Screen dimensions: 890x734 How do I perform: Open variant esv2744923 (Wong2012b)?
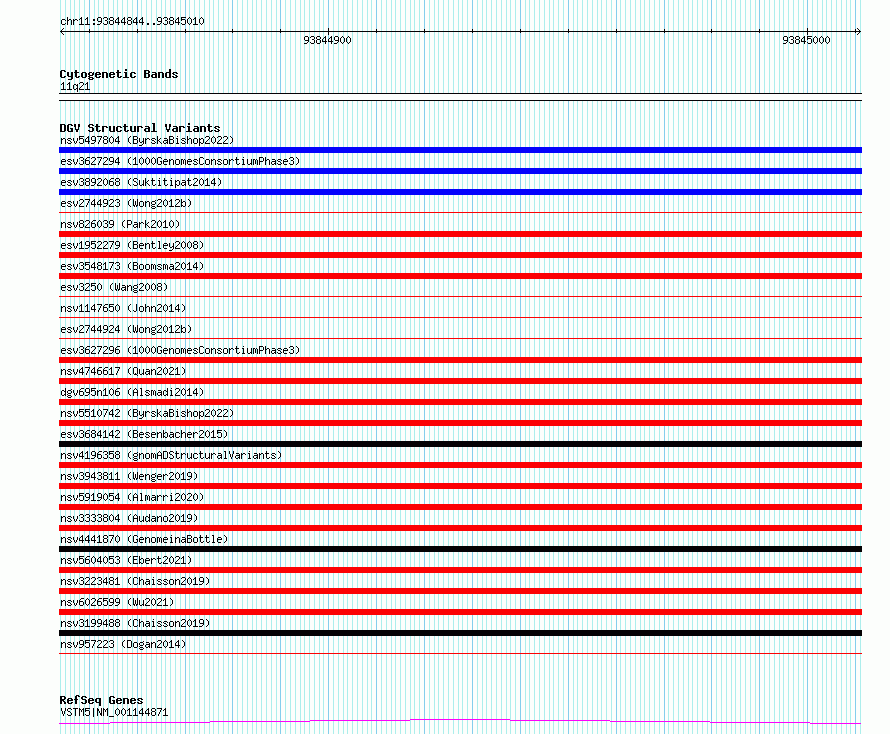126,203
